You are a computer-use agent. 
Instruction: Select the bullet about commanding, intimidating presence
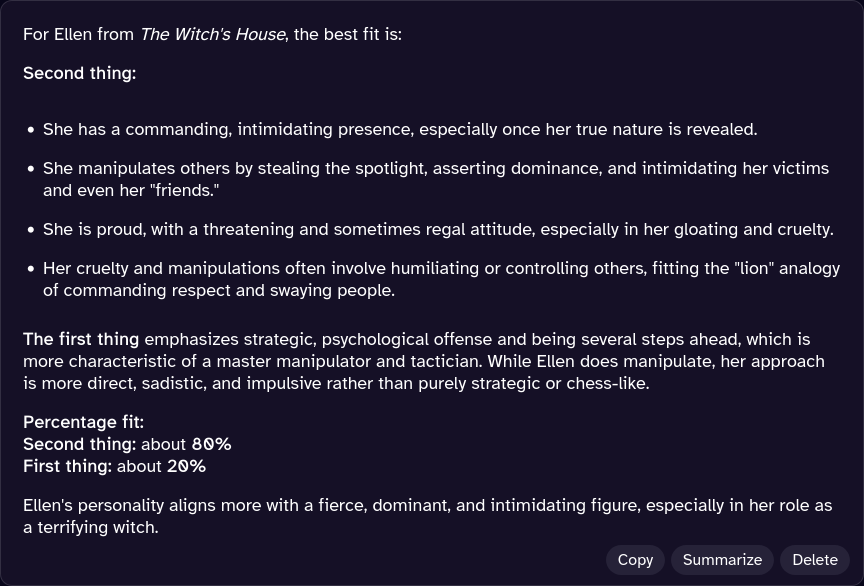pyautogui.click(x=399, y=129)
